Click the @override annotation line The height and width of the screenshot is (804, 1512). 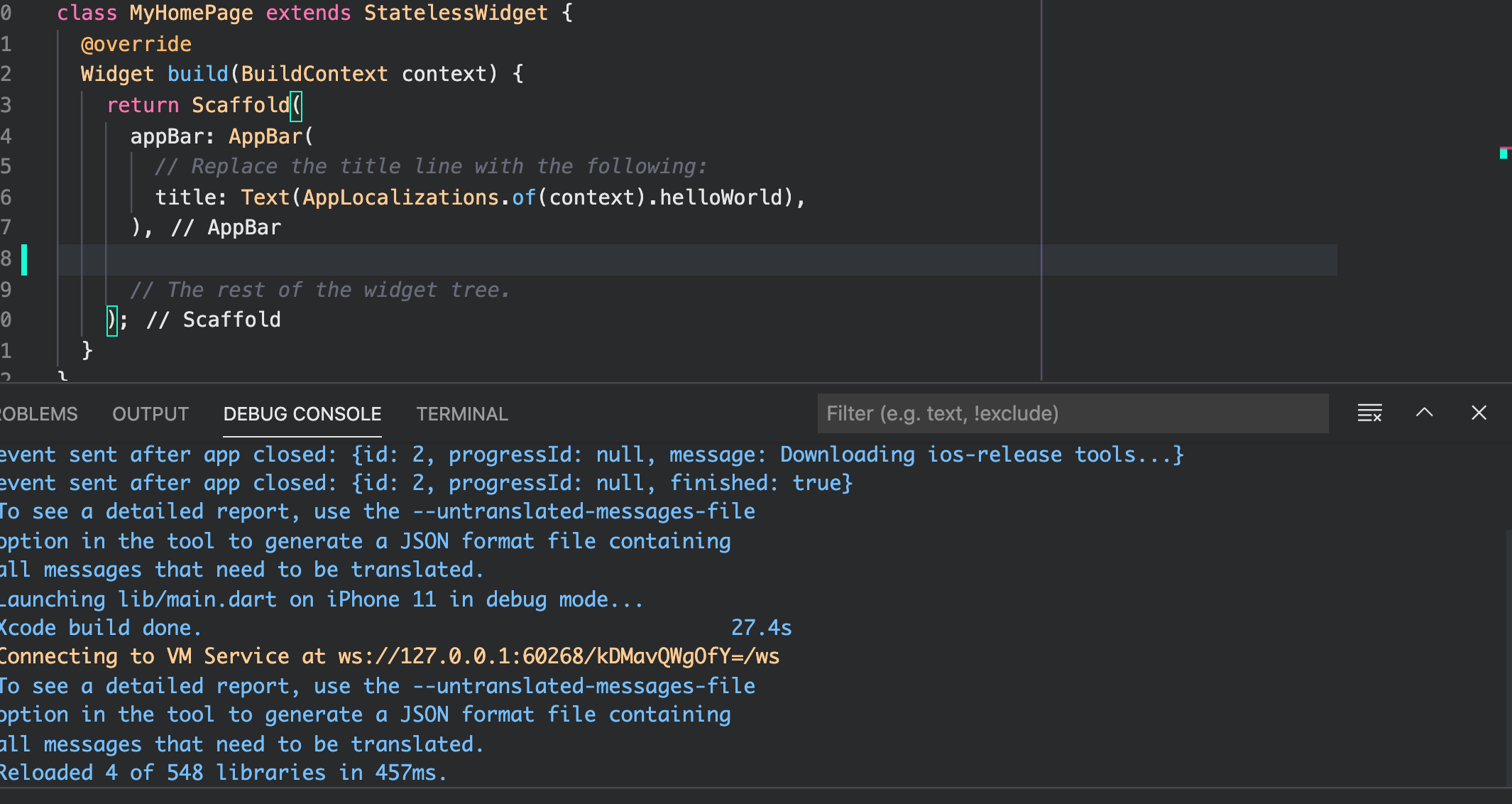pos(136,43)
